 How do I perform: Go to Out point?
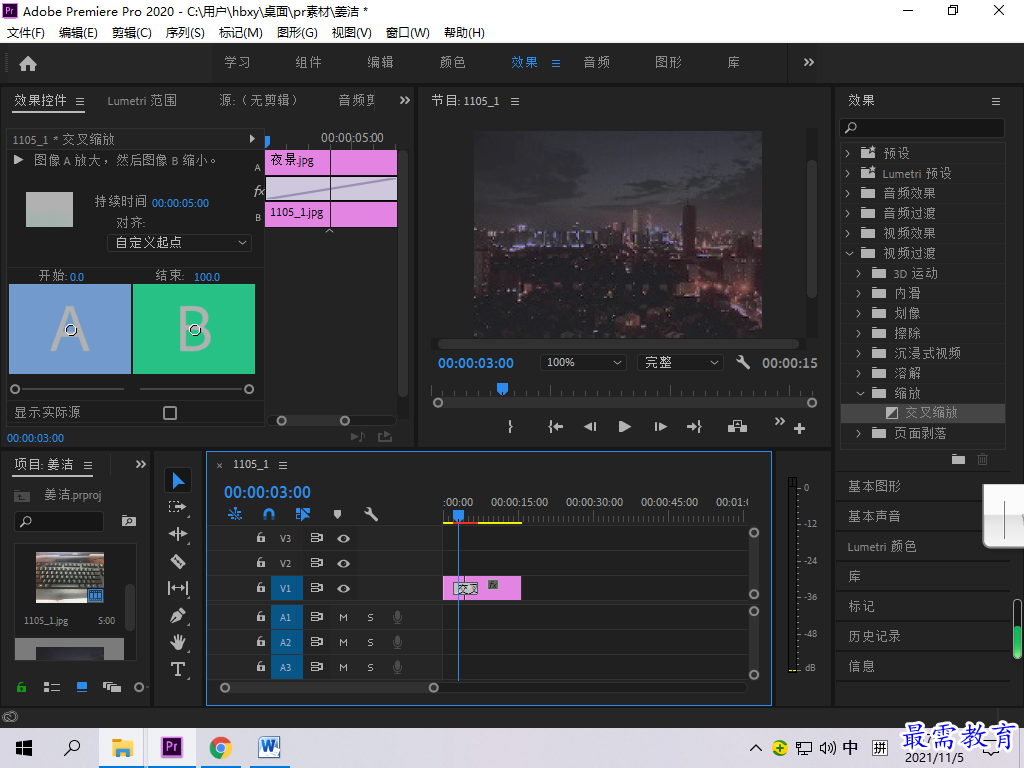coord(694,426)
